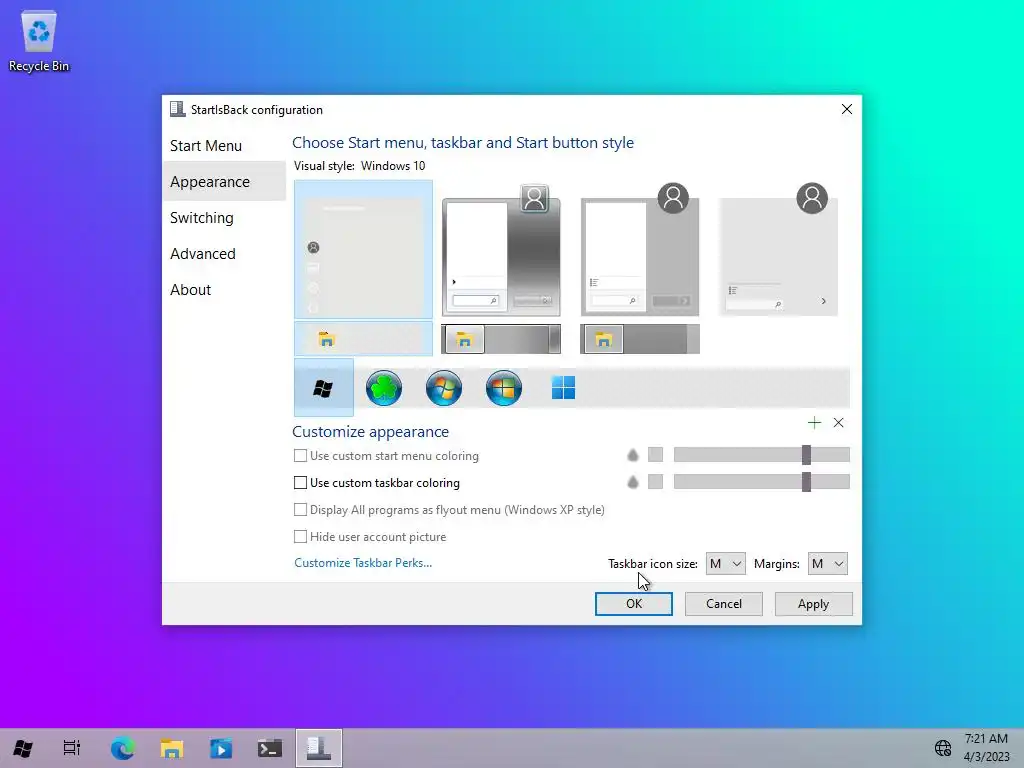Viewport: 1024px width, 768px height.
Task: Select the highlighted Windows 10 start menu style
Action: point(363,249)
